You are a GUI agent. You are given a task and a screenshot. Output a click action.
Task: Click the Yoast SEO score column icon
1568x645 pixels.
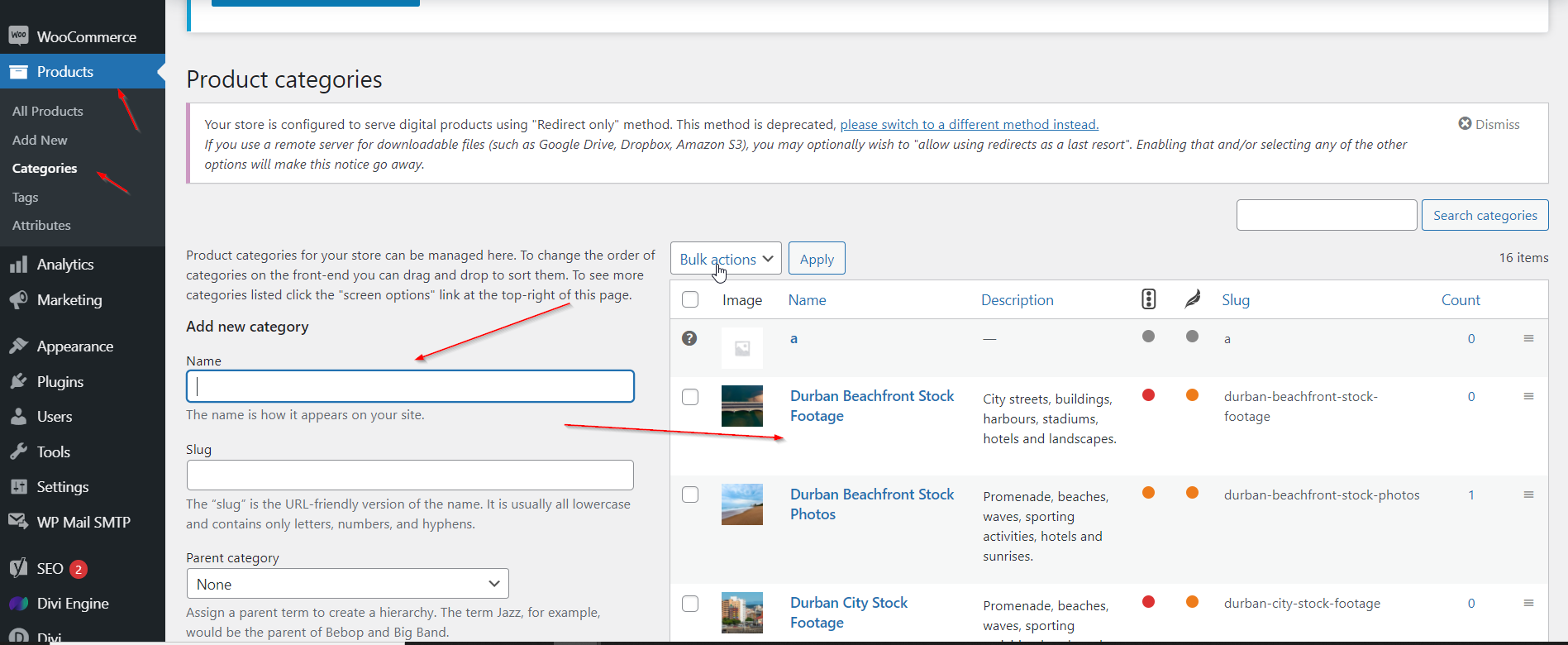tap(1148, 299)
